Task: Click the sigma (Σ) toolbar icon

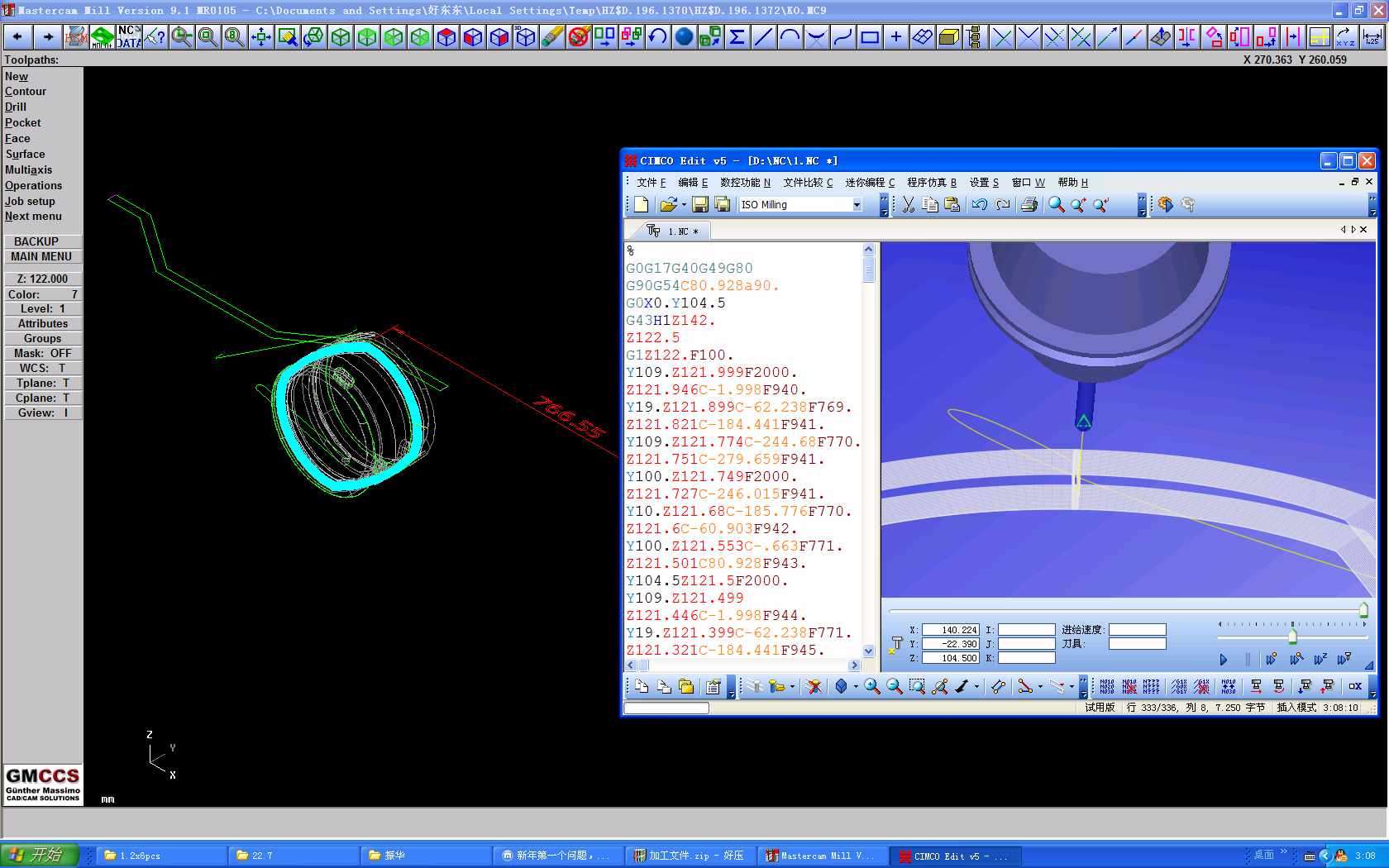Action: pos(737,37)
